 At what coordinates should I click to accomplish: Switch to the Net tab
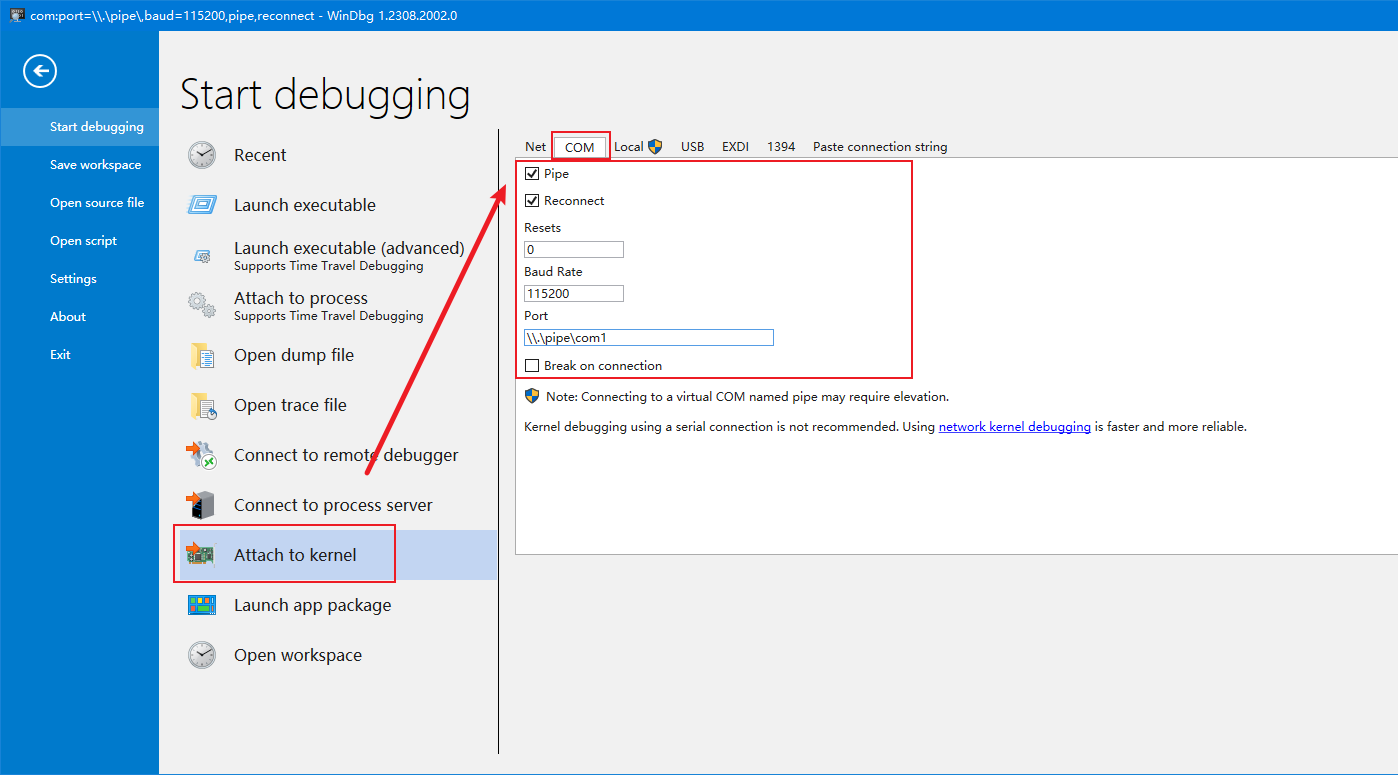[536, 147]
